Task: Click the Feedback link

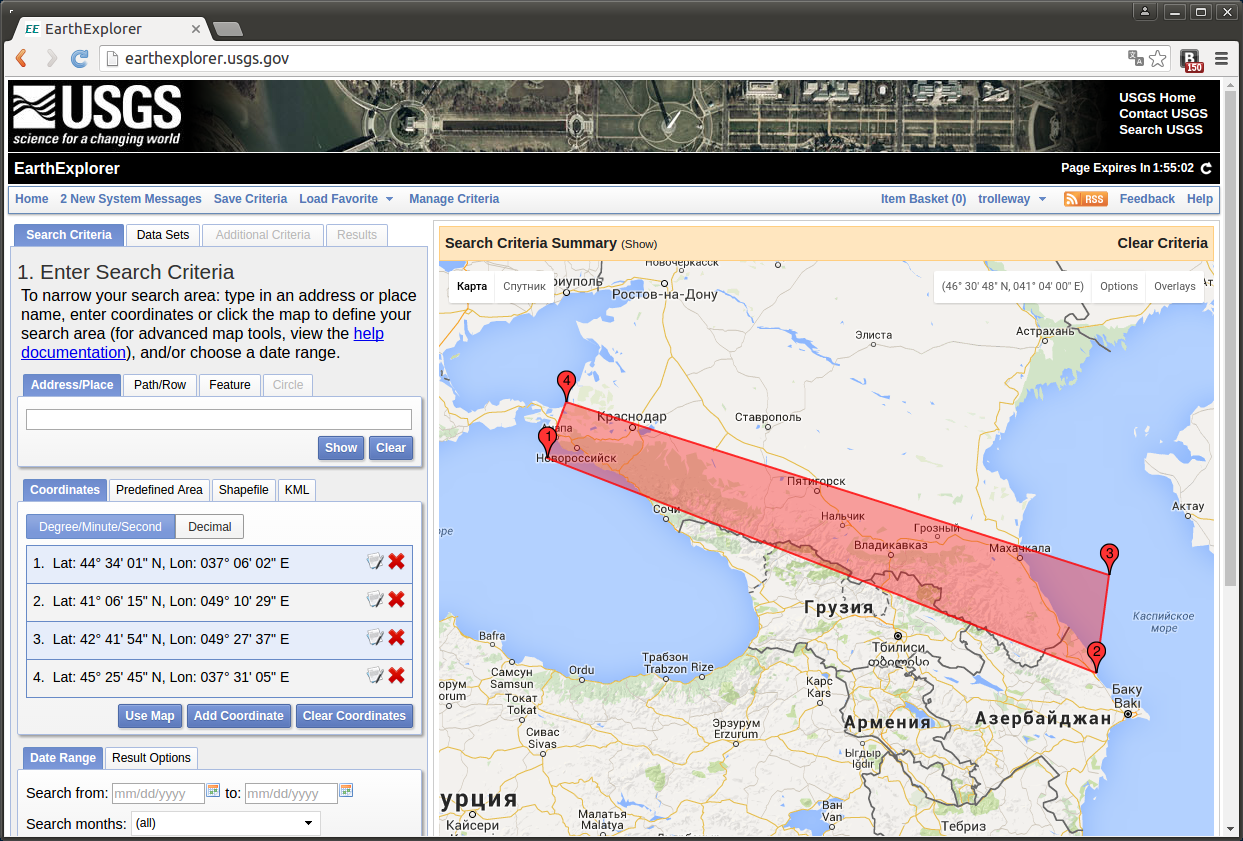Action: (x=1147, y=199)
